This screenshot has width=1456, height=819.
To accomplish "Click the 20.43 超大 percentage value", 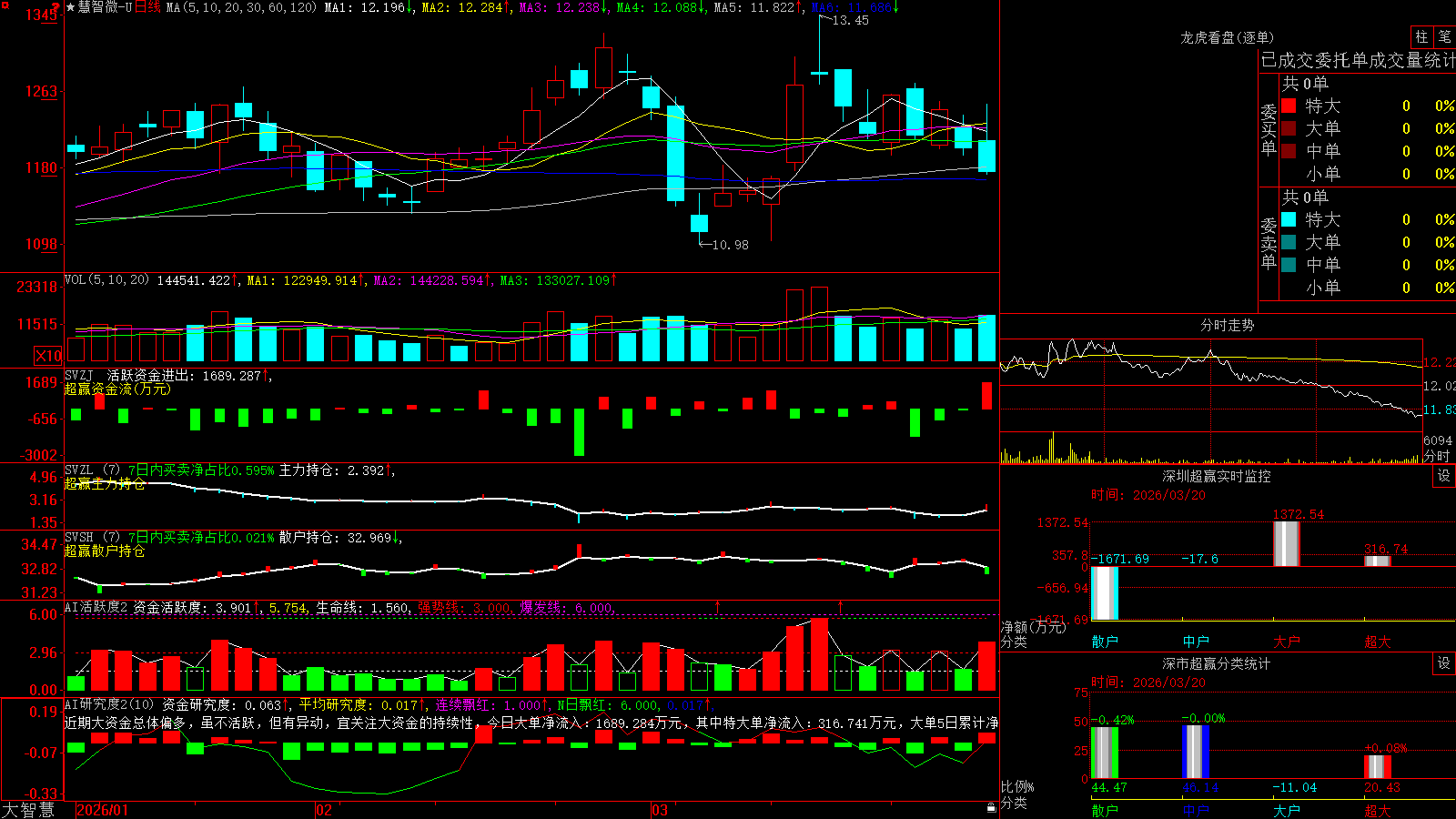I will 1382,787.
